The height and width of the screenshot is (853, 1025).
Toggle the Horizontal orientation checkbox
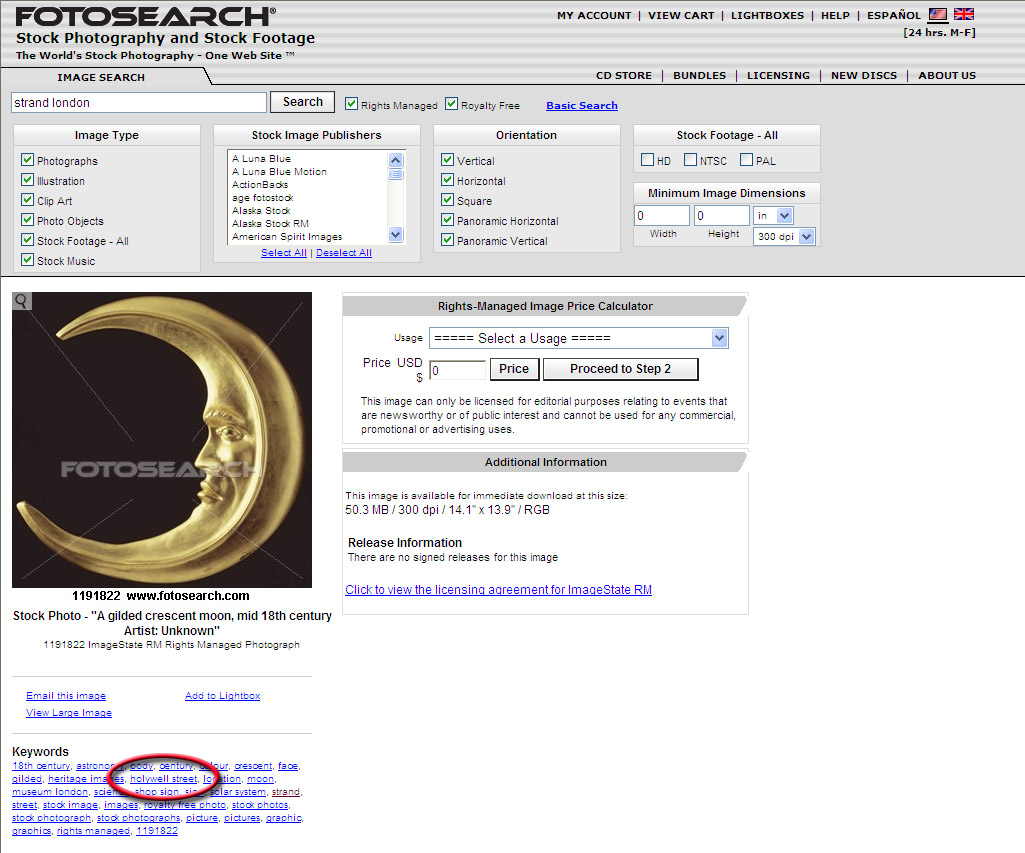(448, 179)
